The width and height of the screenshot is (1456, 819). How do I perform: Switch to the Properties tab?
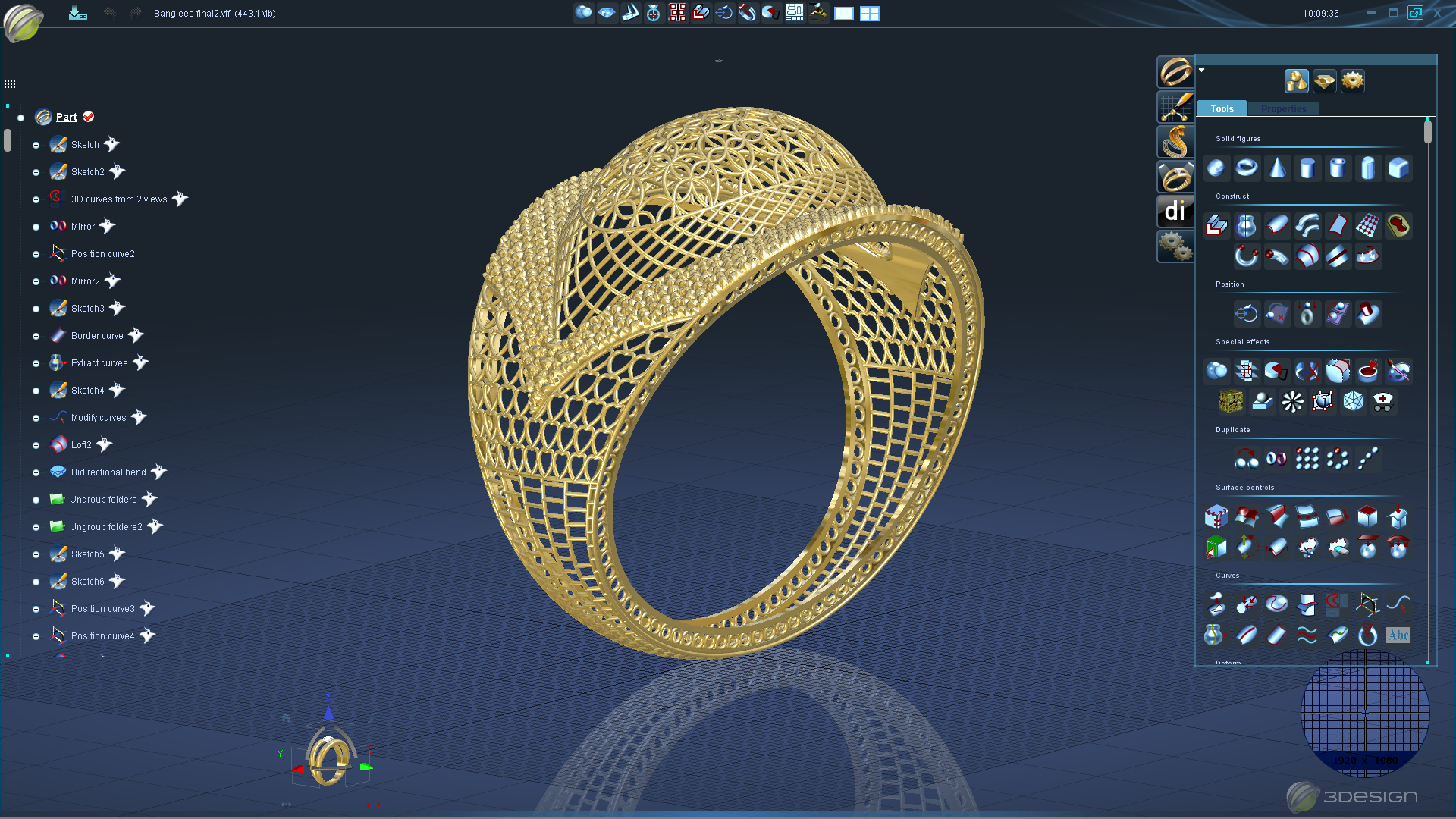click(1283, 109)
